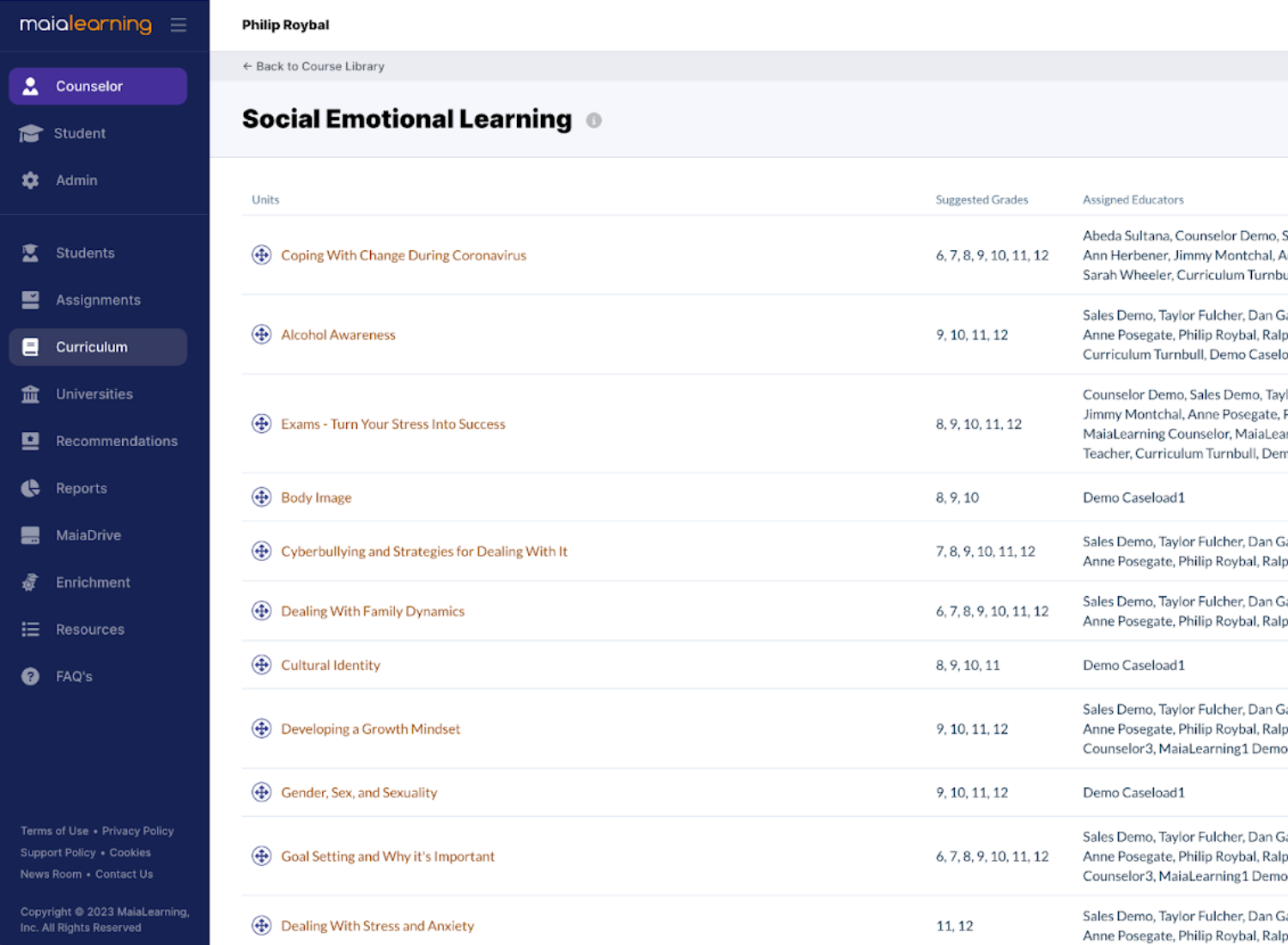Click the Reports pie chart icon
Screen dimensions: 1288x945
[30, 488]
